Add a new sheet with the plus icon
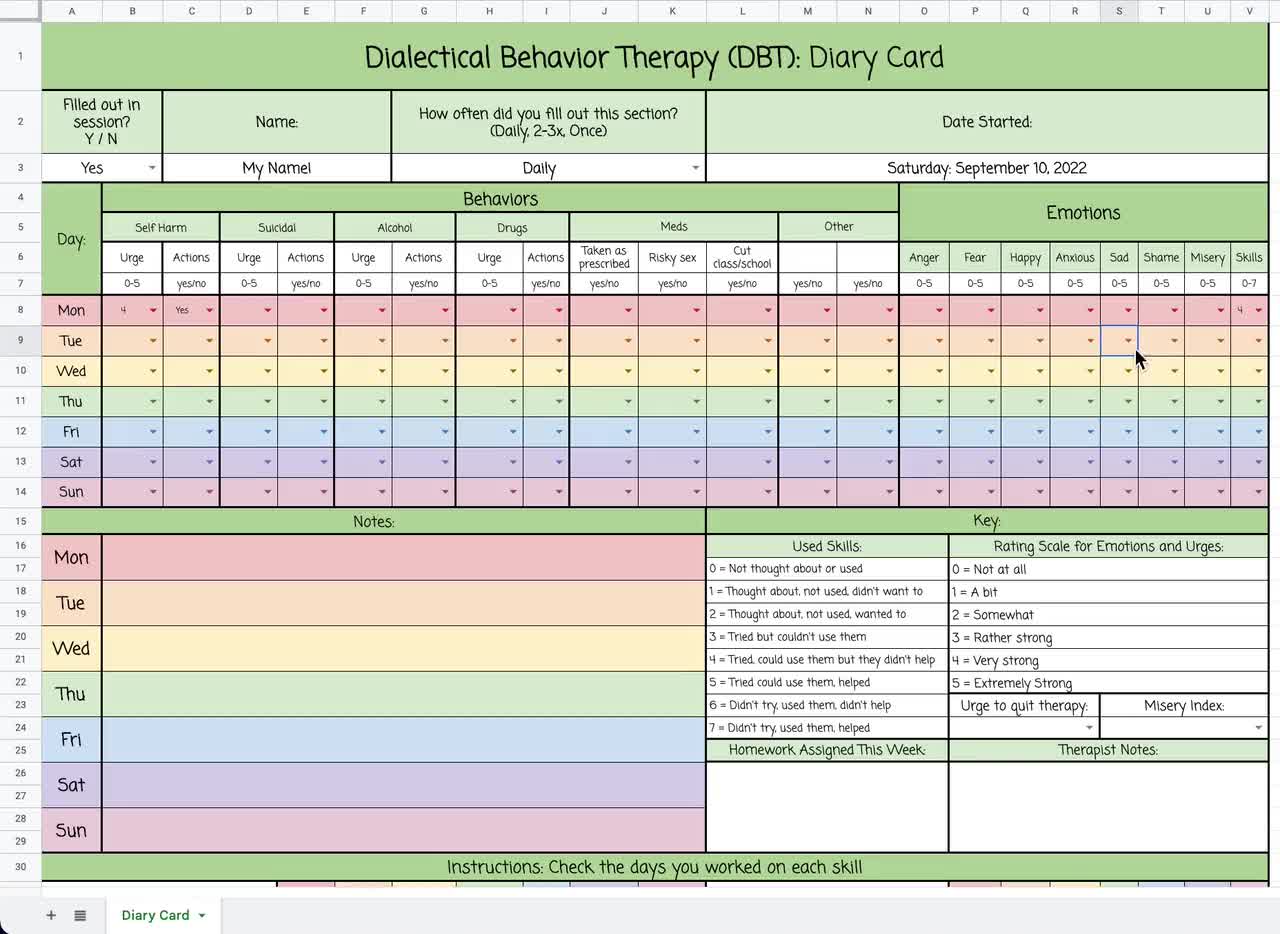 tap(50, 915)
